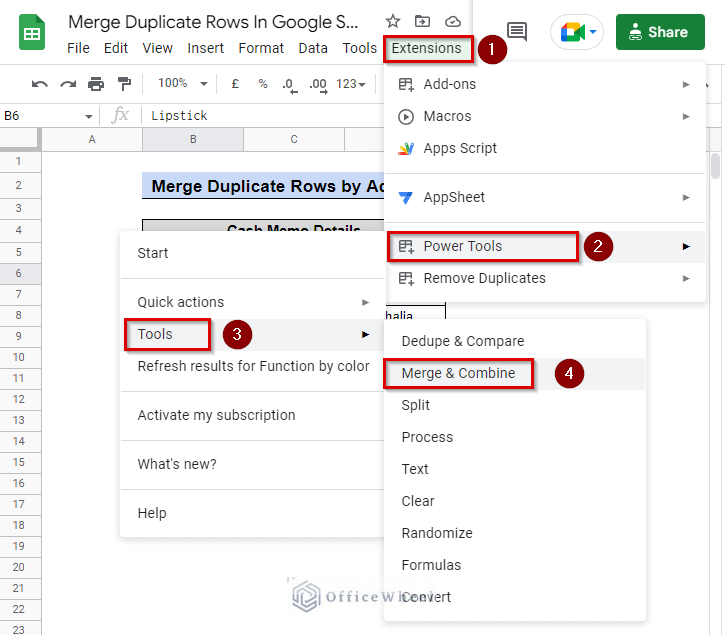Click the redo arrow icon
Screen dimensions: 725x635
pyautogui.click(x=68, y=84)
